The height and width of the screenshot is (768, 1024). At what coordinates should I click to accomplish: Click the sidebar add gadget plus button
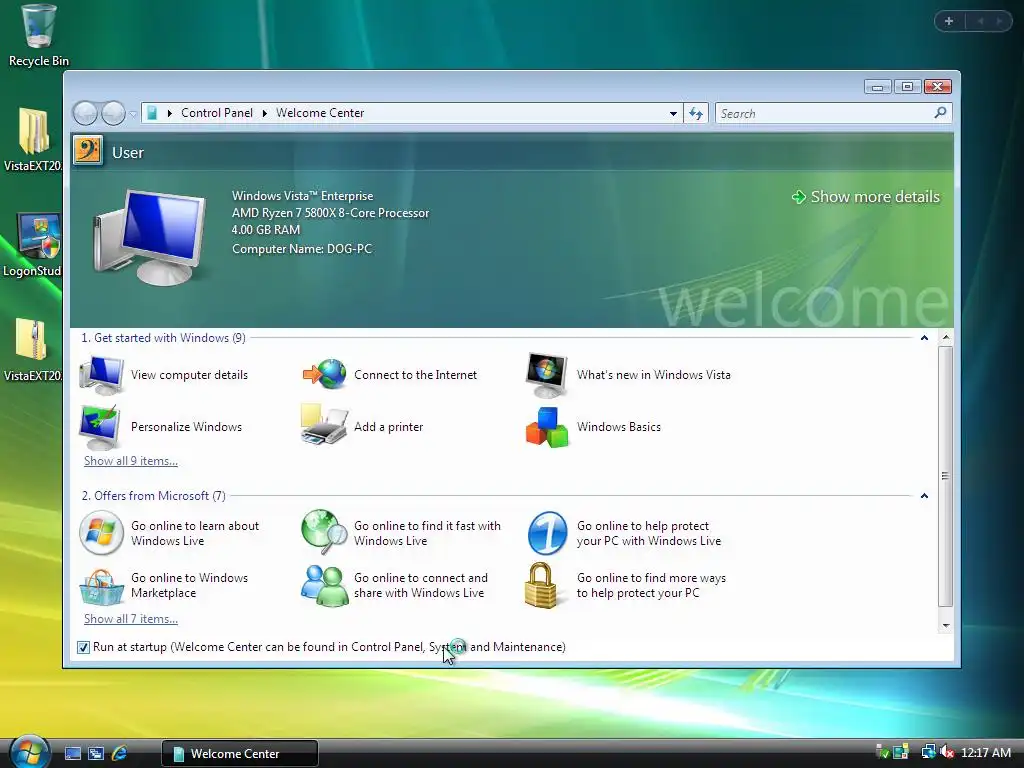pyautogui.click(x=949, y=22)
